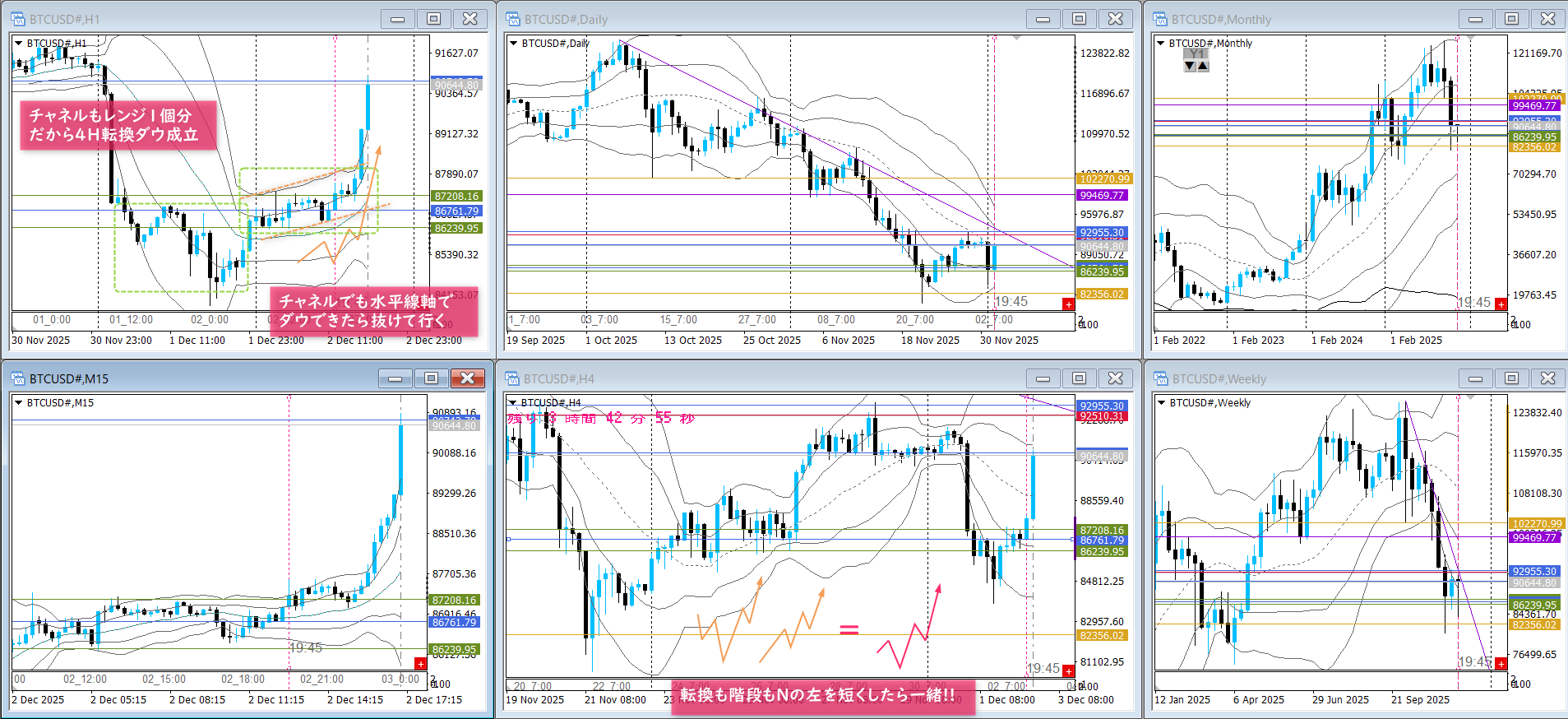Select the green 87208.16 price label in H1 chart
The image size is (1568, 719).
(x=456, y=196)
